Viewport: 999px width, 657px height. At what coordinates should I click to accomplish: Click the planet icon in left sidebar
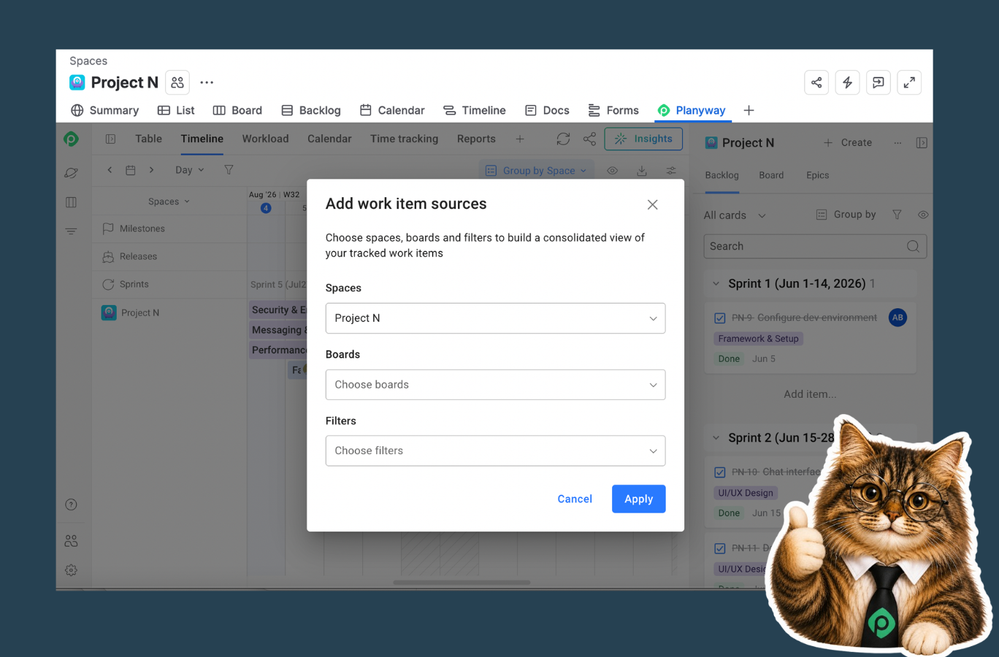[71, 172]
